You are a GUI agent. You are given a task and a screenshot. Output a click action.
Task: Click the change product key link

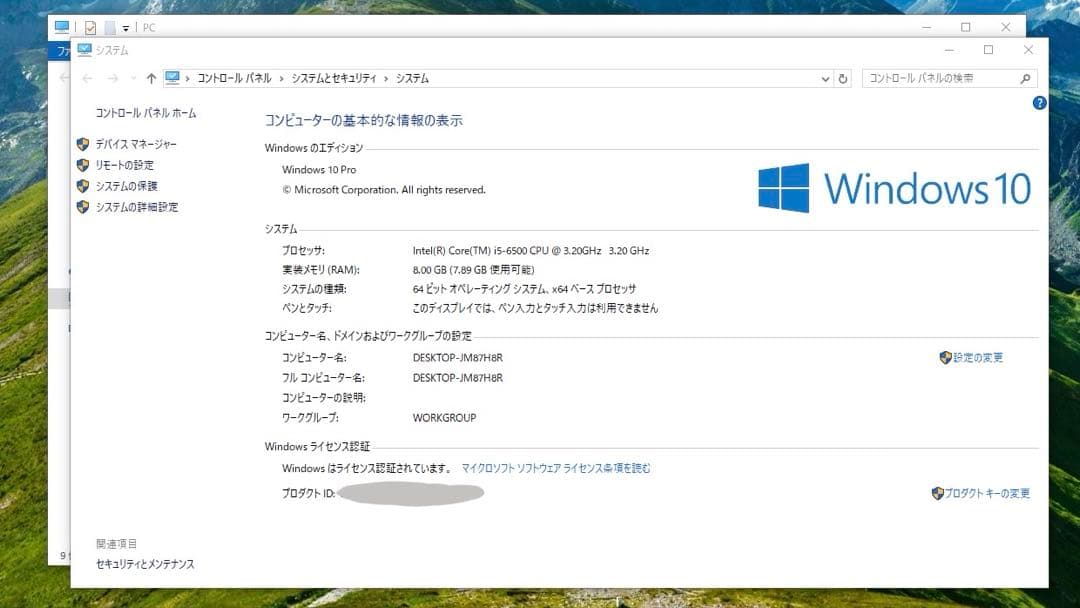click(x=987, y=493)
